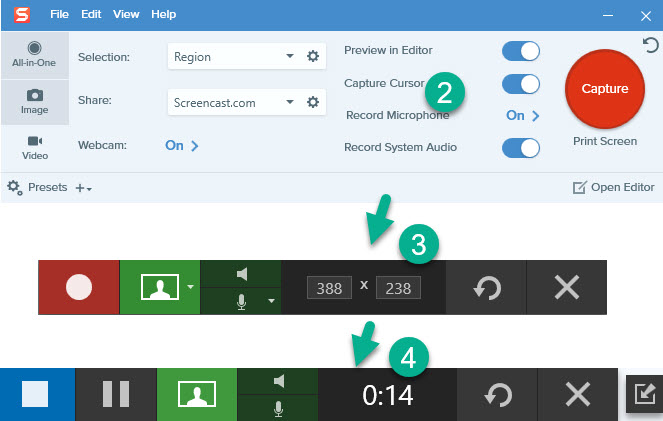Toggle microphone in recording toolbar
Image resolution: width=663 pixels, height=421 pixels.
(x=241, y=302)
